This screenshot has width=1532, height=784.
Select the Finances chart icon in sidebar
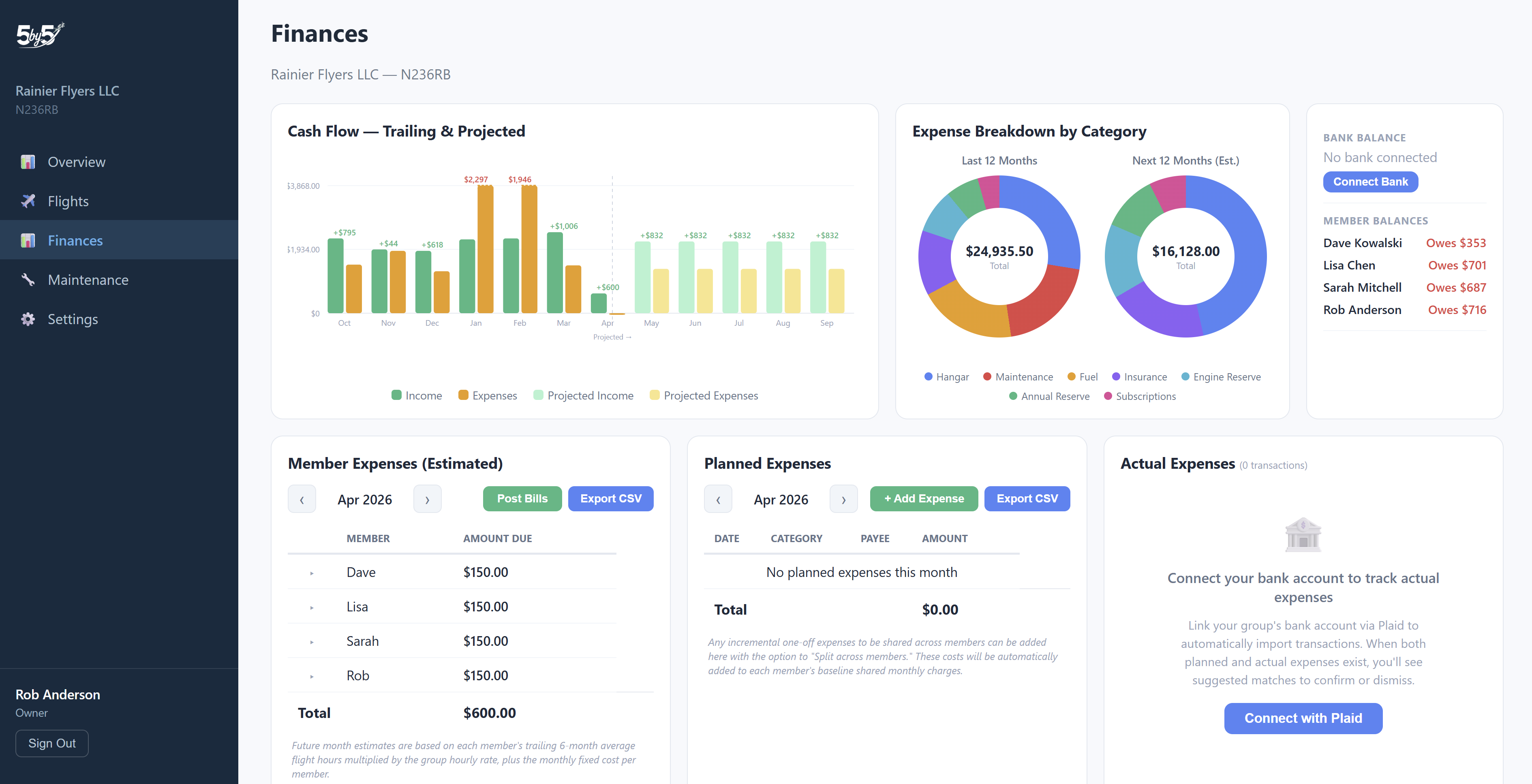tap(28, 240)
